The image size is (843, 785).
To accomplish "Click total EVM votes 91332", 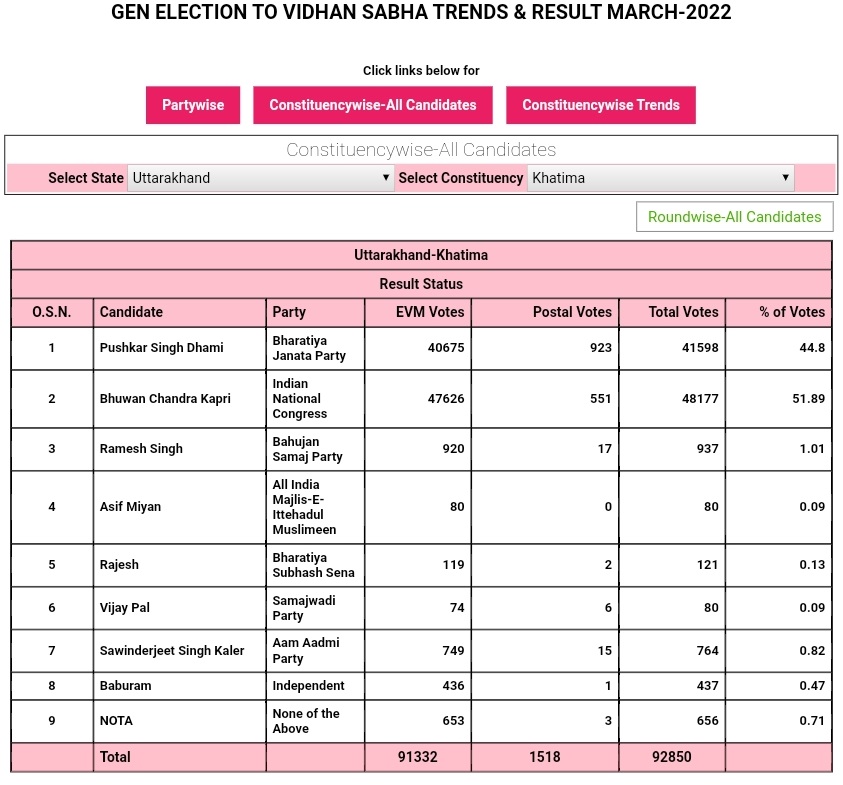I will click(x=418, y=757).
